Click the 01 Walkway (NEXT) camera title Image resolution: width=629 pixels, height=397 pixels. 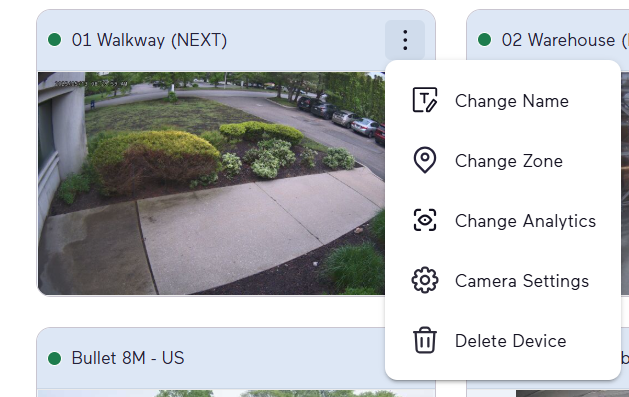(x=149, y=40)
